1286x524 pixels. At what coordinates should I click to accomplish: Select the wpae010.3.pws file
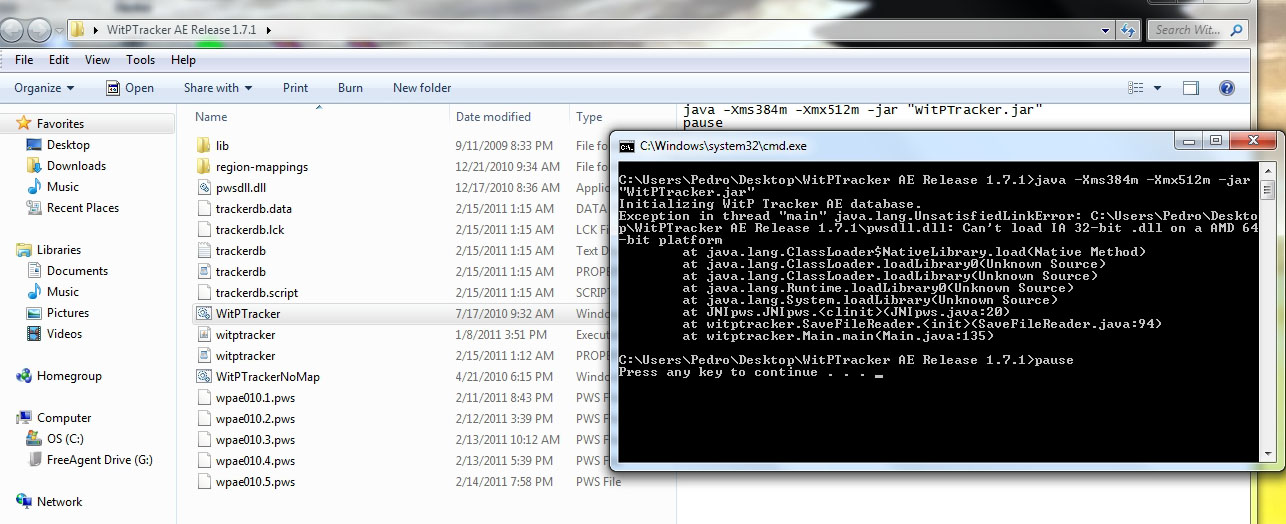(x=255, y=440)
